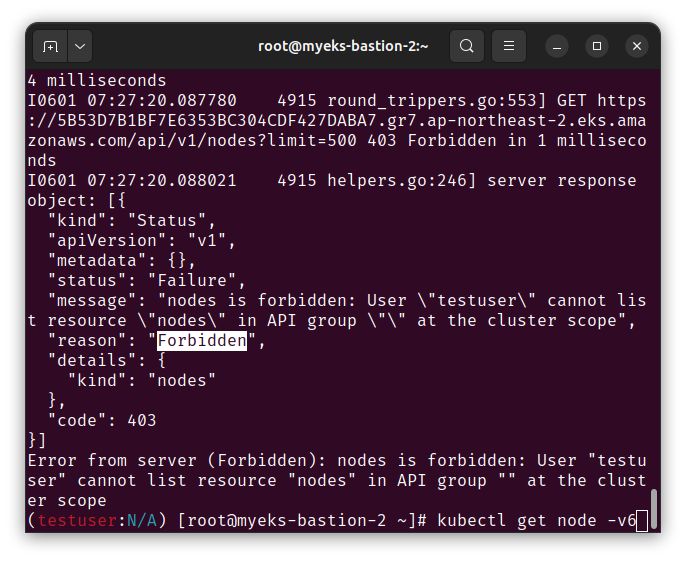Maximize the terminal window
This screenshot has width=686, height=561.
597,46
